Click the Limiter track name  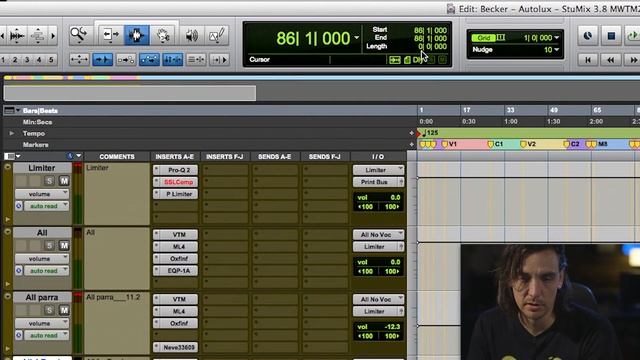42,168
